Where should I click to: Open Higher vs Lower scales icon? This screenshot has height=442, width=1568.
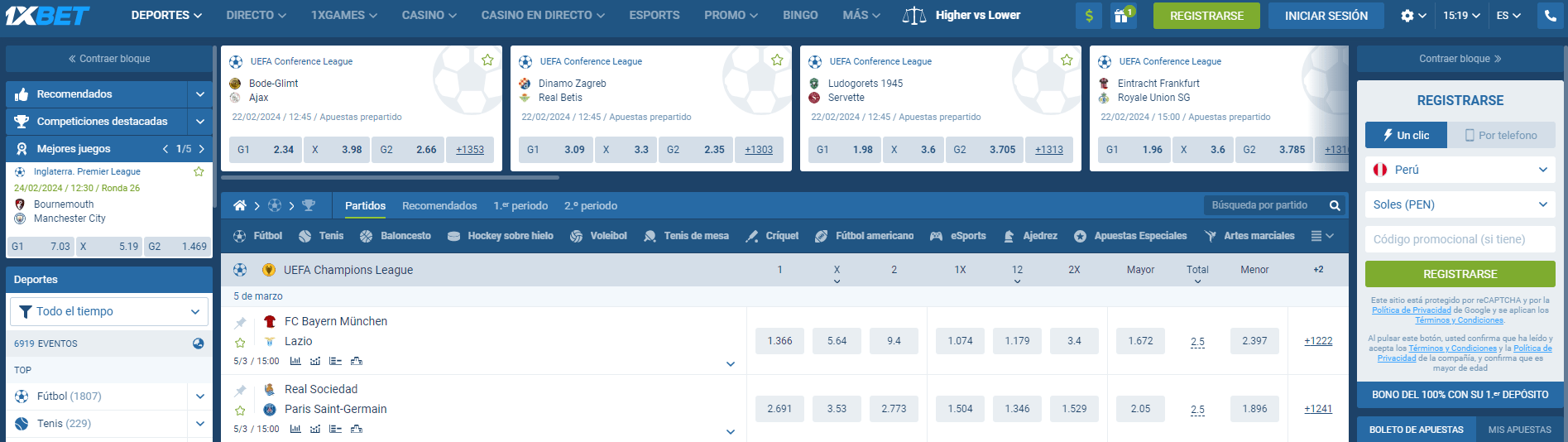coord(914,16)
